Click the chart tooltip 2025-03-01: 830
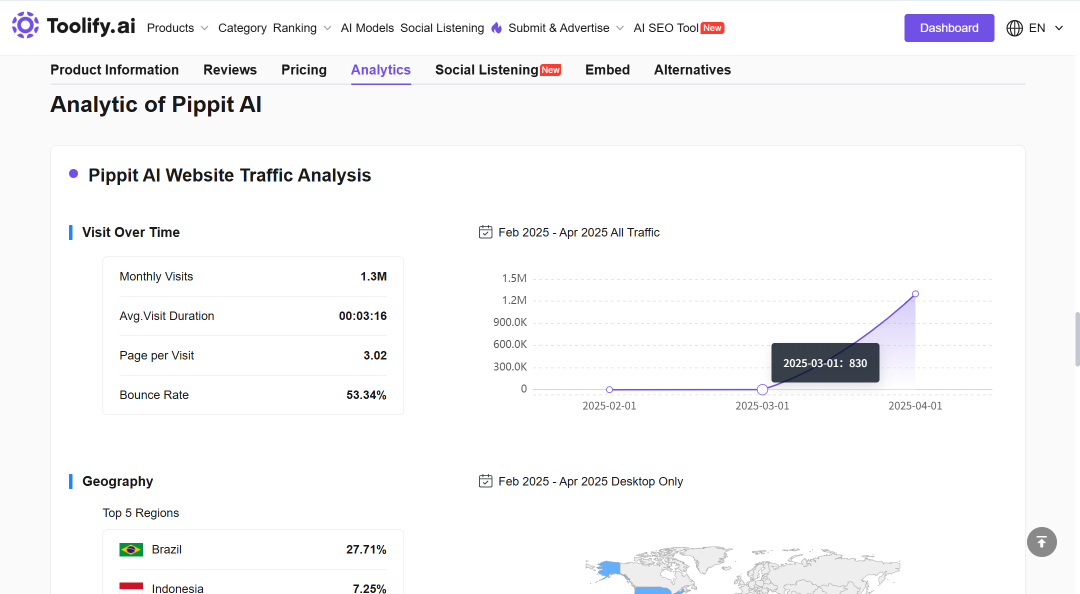The height and width of the screenshot is (594, 1080). click(825, 363)
